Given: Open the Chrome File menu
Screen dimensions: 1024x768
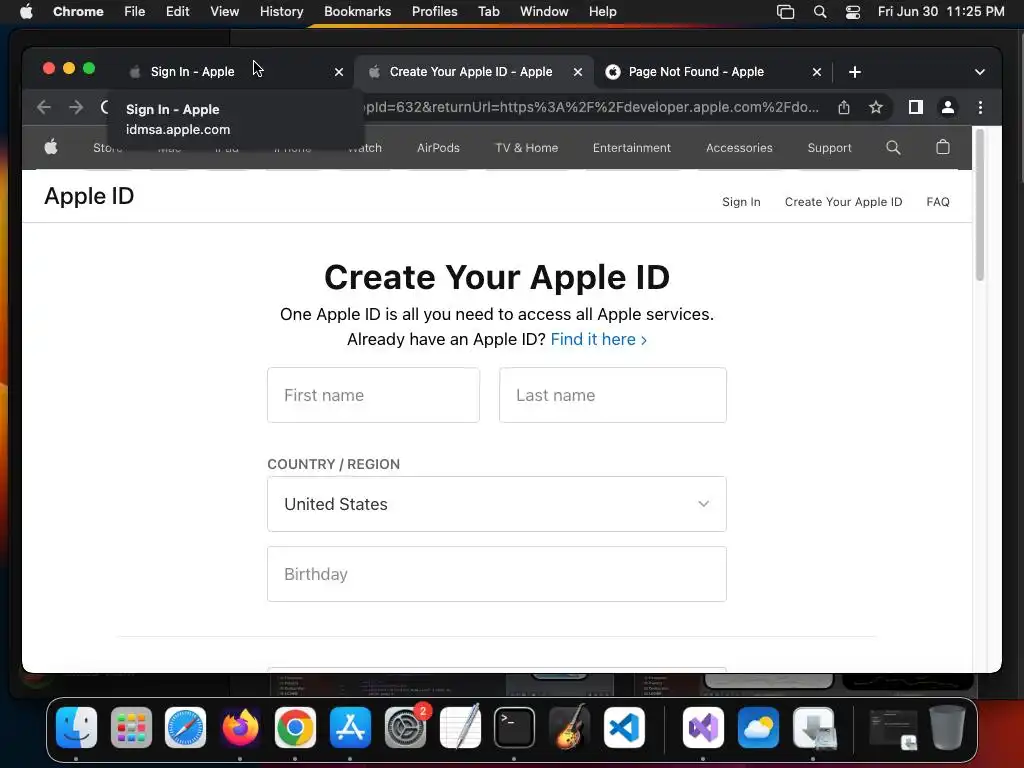Looking at the screenshot, I should (x=135, y=12).
